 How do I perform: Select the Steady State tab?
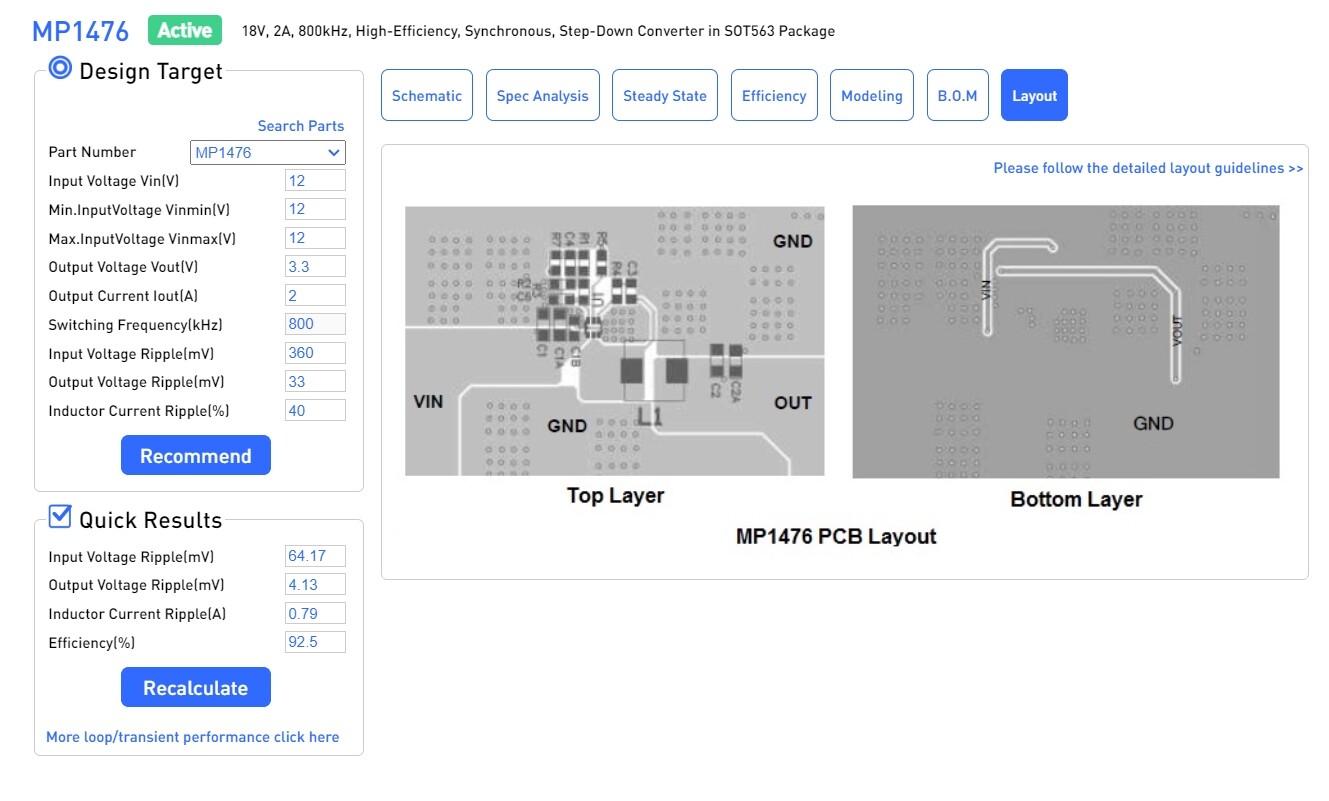pos(665,96)
